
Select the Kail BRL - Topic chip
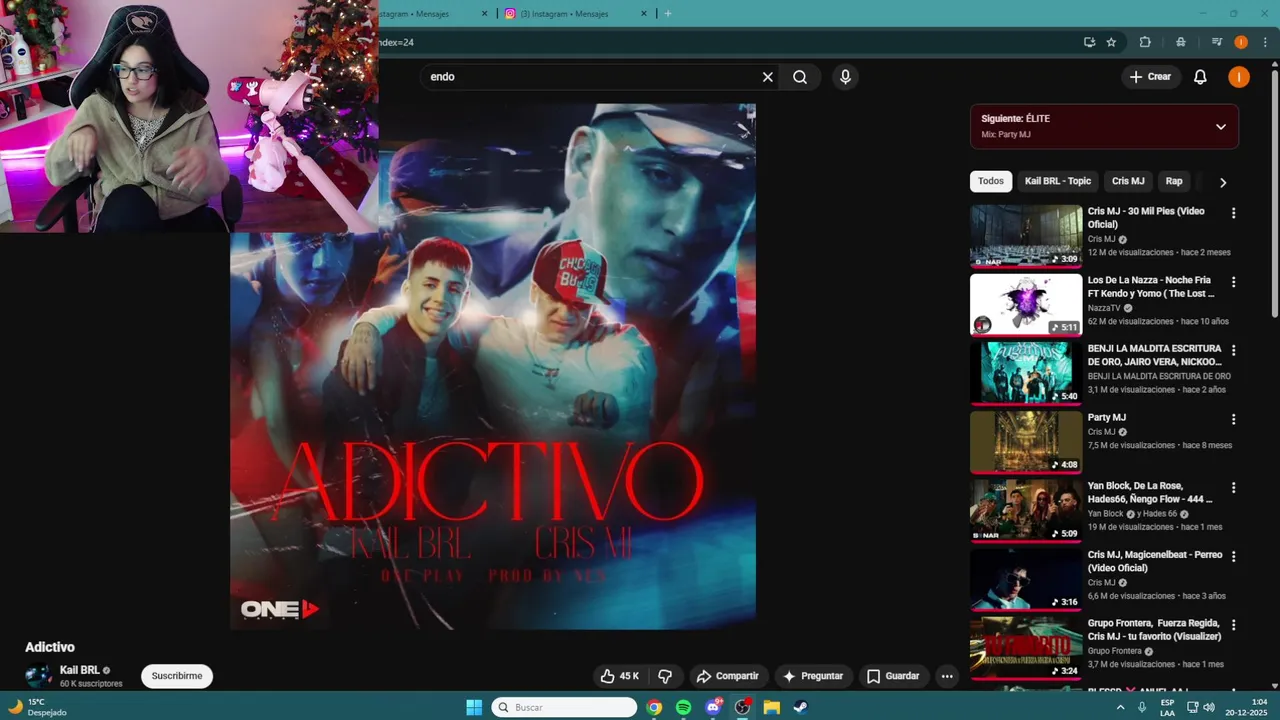[1058, 181]
